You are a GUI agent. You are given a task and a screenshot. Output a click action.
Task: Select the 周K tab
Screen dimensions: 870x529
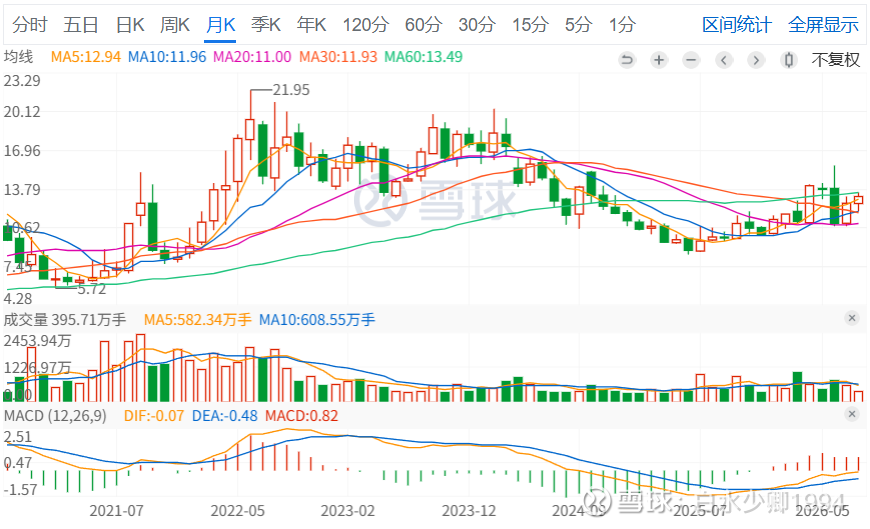click(175, 25)
